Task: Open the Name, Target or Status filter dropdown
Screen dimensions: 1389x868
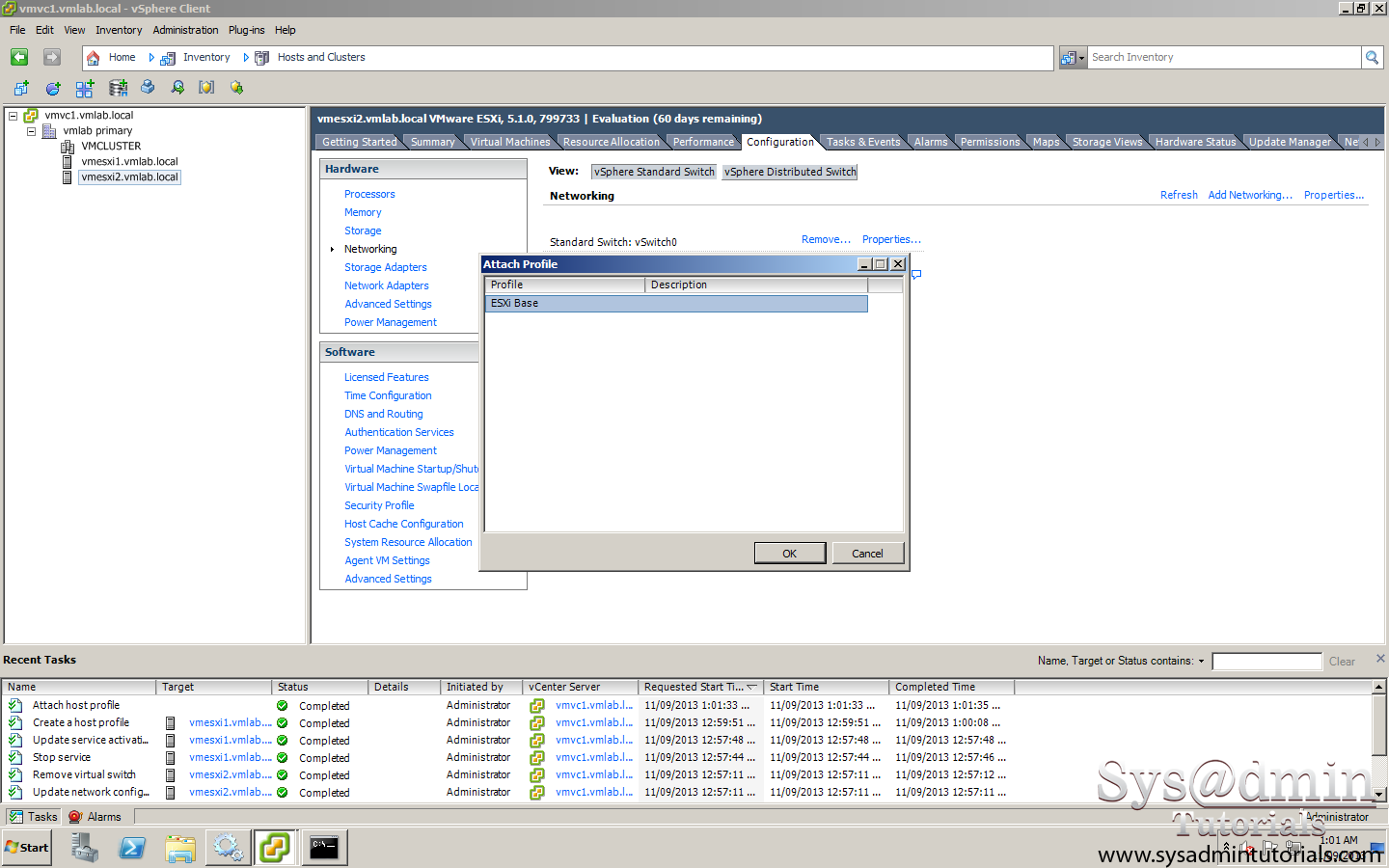Action: click(x=1201, y=662)
